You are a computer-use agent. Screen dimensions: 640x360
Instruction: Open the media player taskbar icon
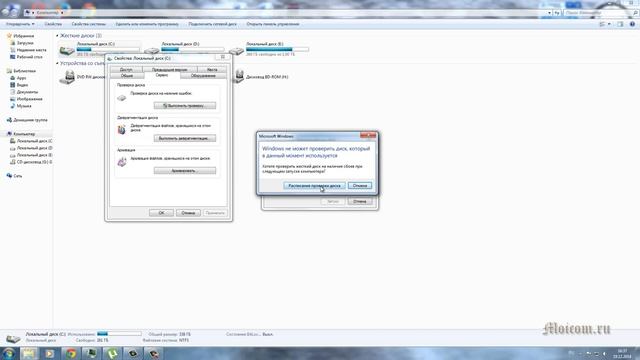(x=49, y=353)
